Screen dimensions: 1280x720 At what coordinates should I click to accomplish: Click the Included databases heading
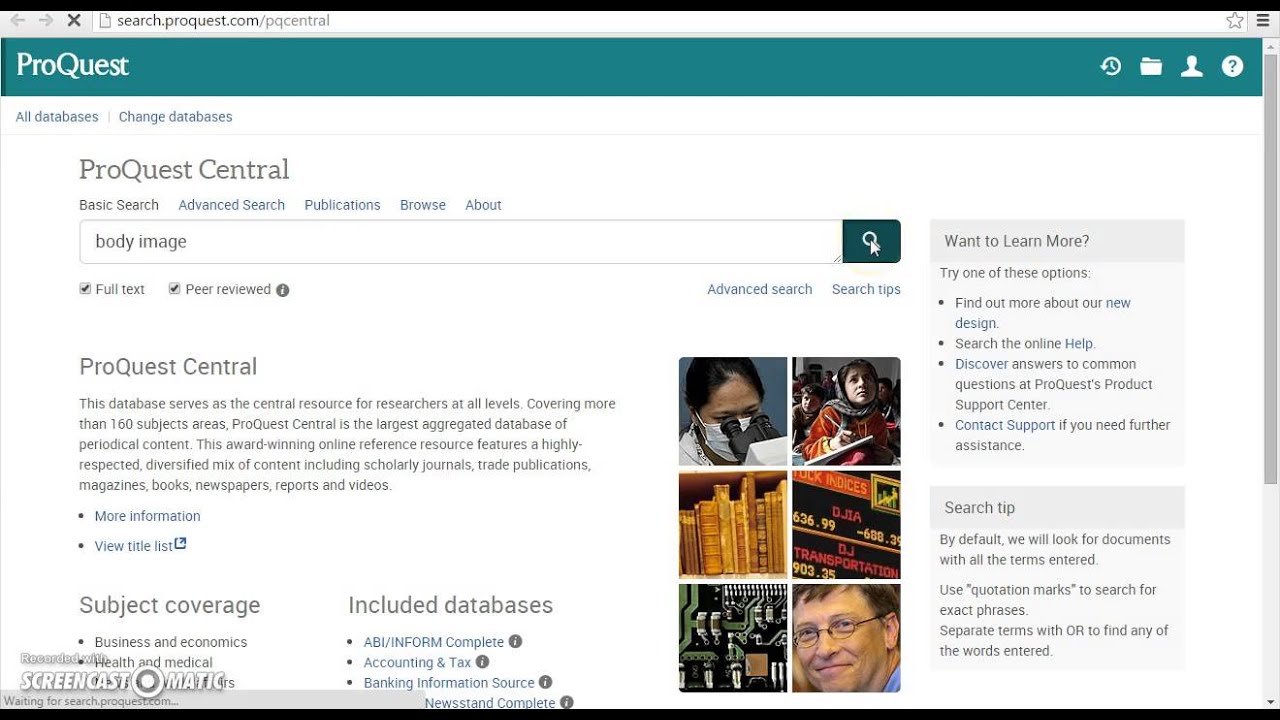pos(450,605)
